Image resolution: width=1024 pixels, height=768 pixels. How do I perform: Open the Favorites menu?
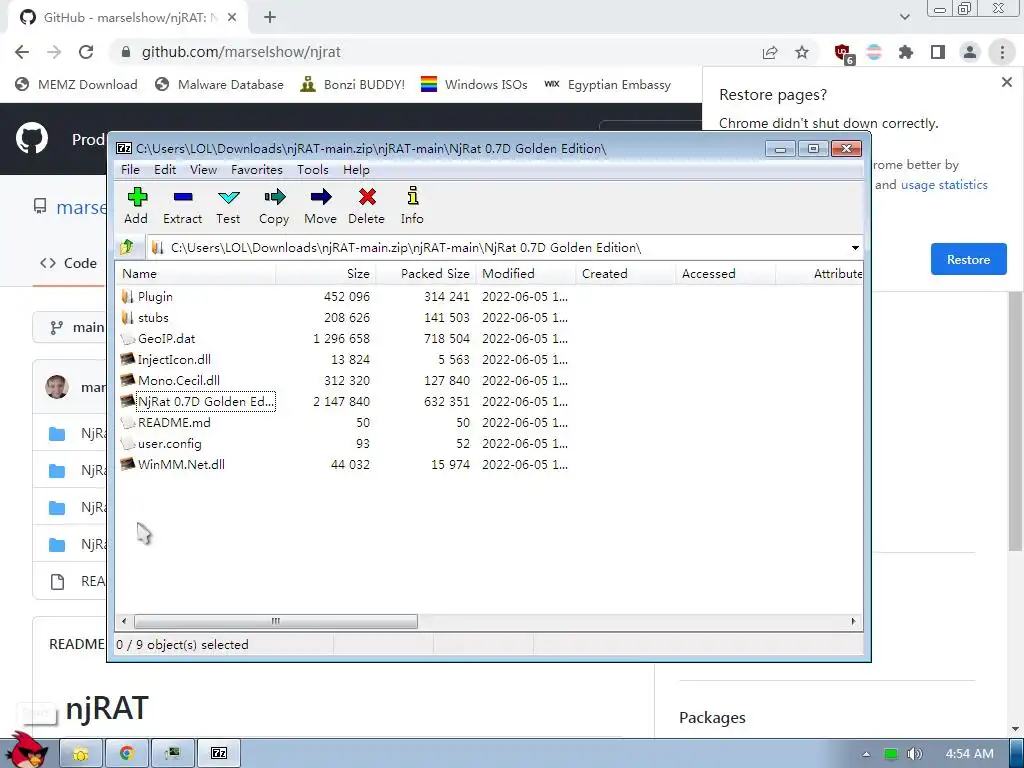tap(257, 170)
